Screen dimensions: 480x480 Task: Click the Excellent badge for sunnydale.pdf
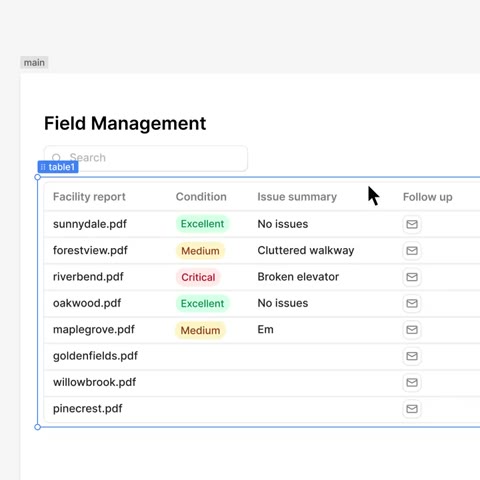(202, 224)
